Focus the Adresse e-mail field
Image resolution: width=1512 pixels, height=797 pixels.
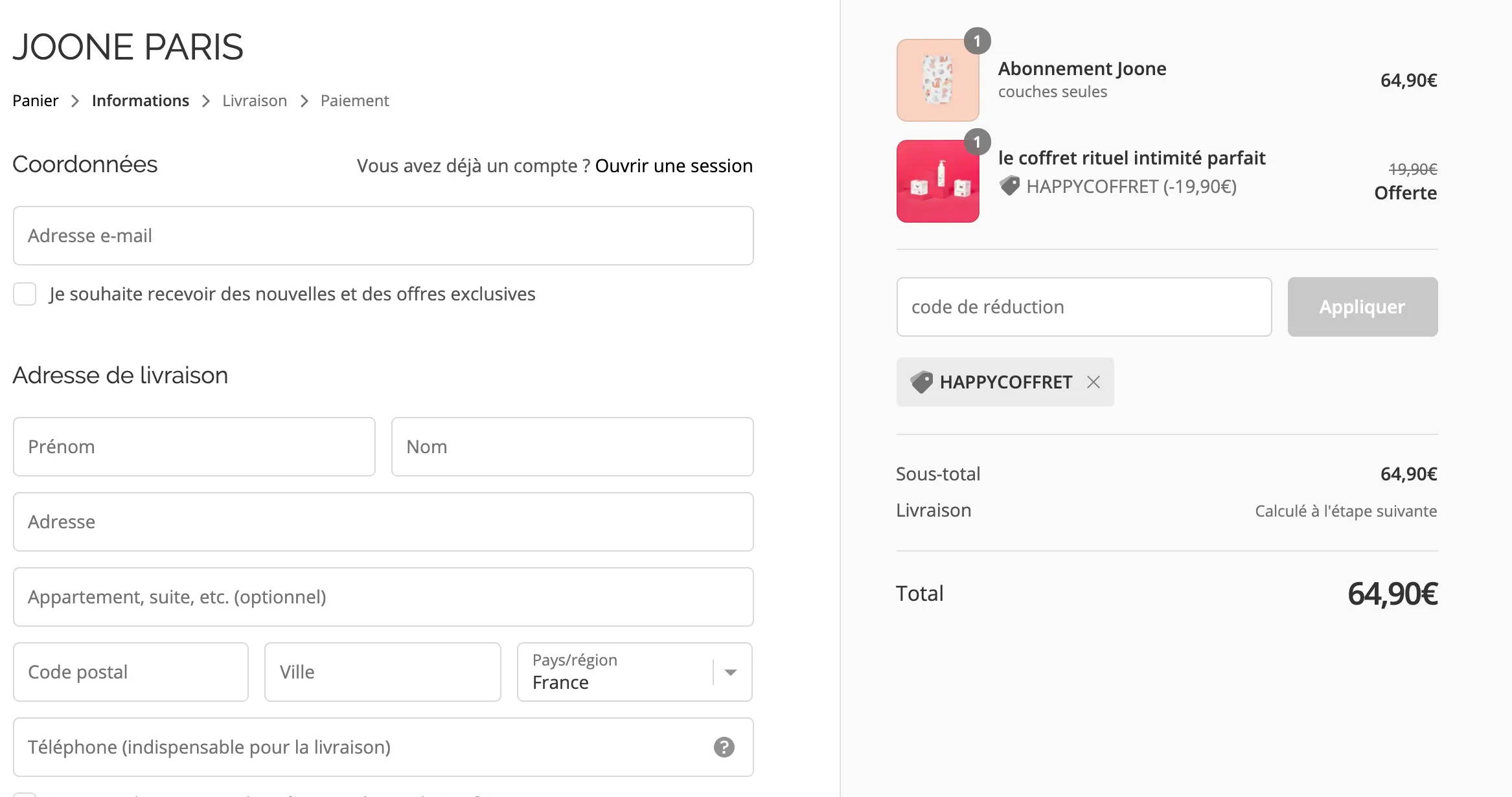[383, 236]
